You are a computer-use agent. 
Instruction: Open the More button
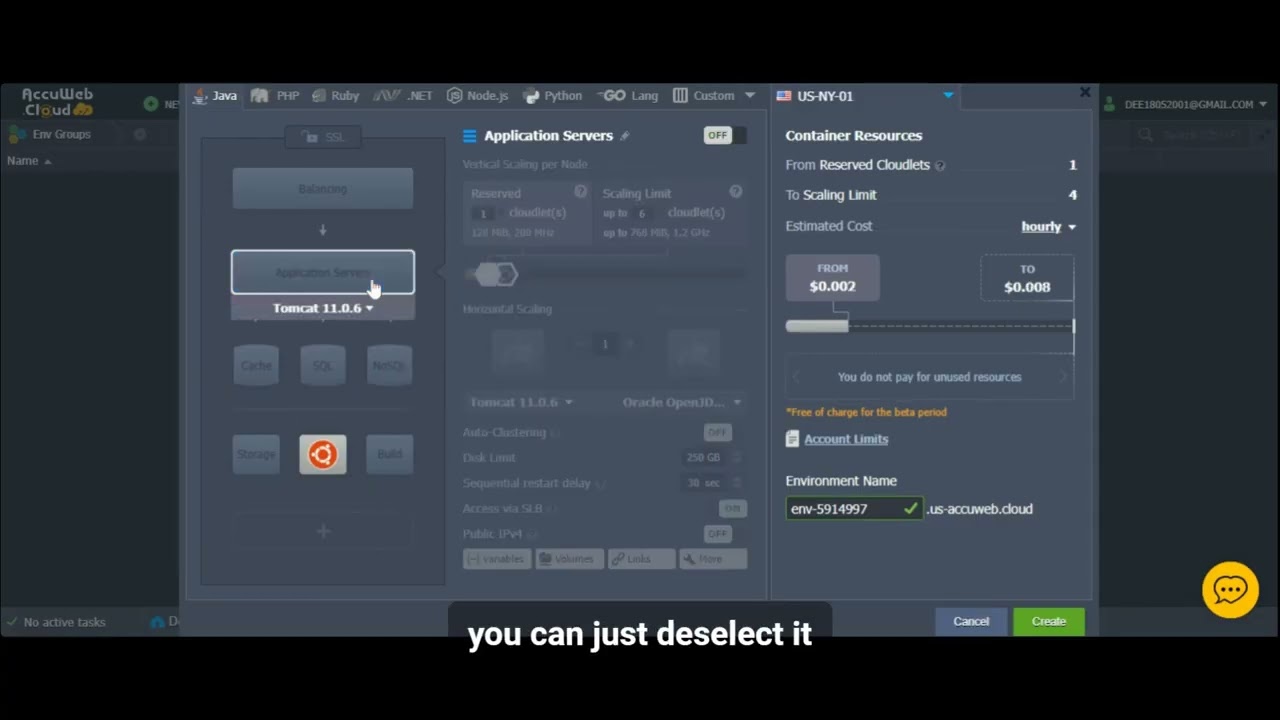(713, 559)
